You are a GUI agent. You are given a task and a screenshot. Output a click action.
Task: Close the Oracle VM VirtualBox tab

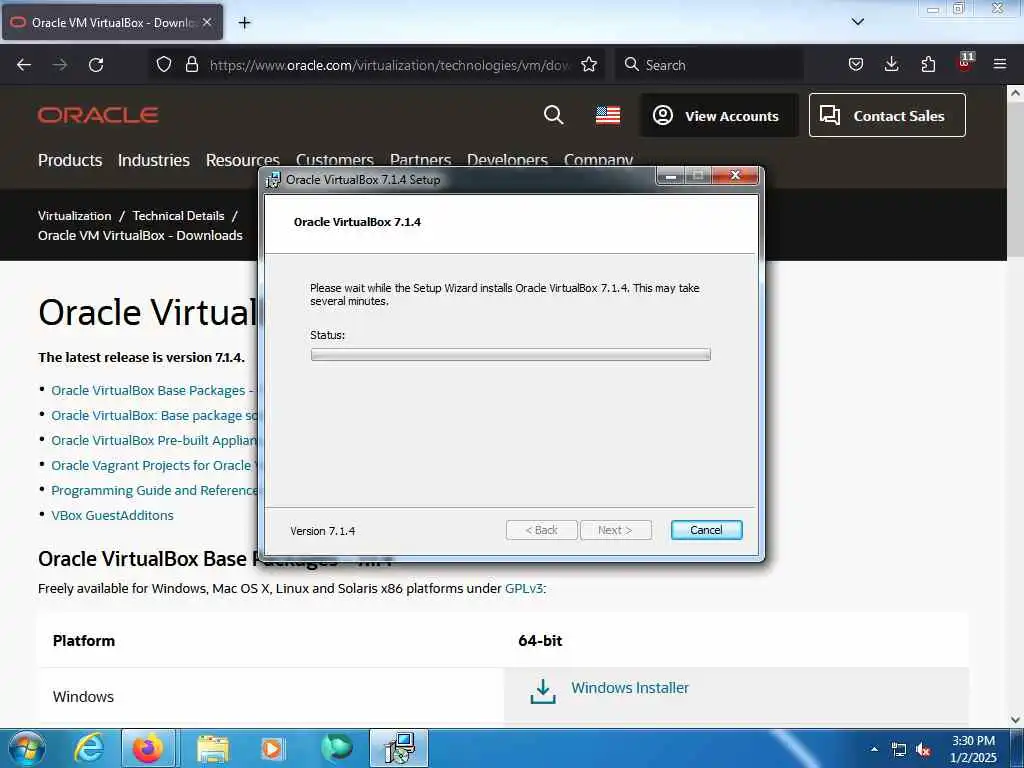(x=207, y=22)
